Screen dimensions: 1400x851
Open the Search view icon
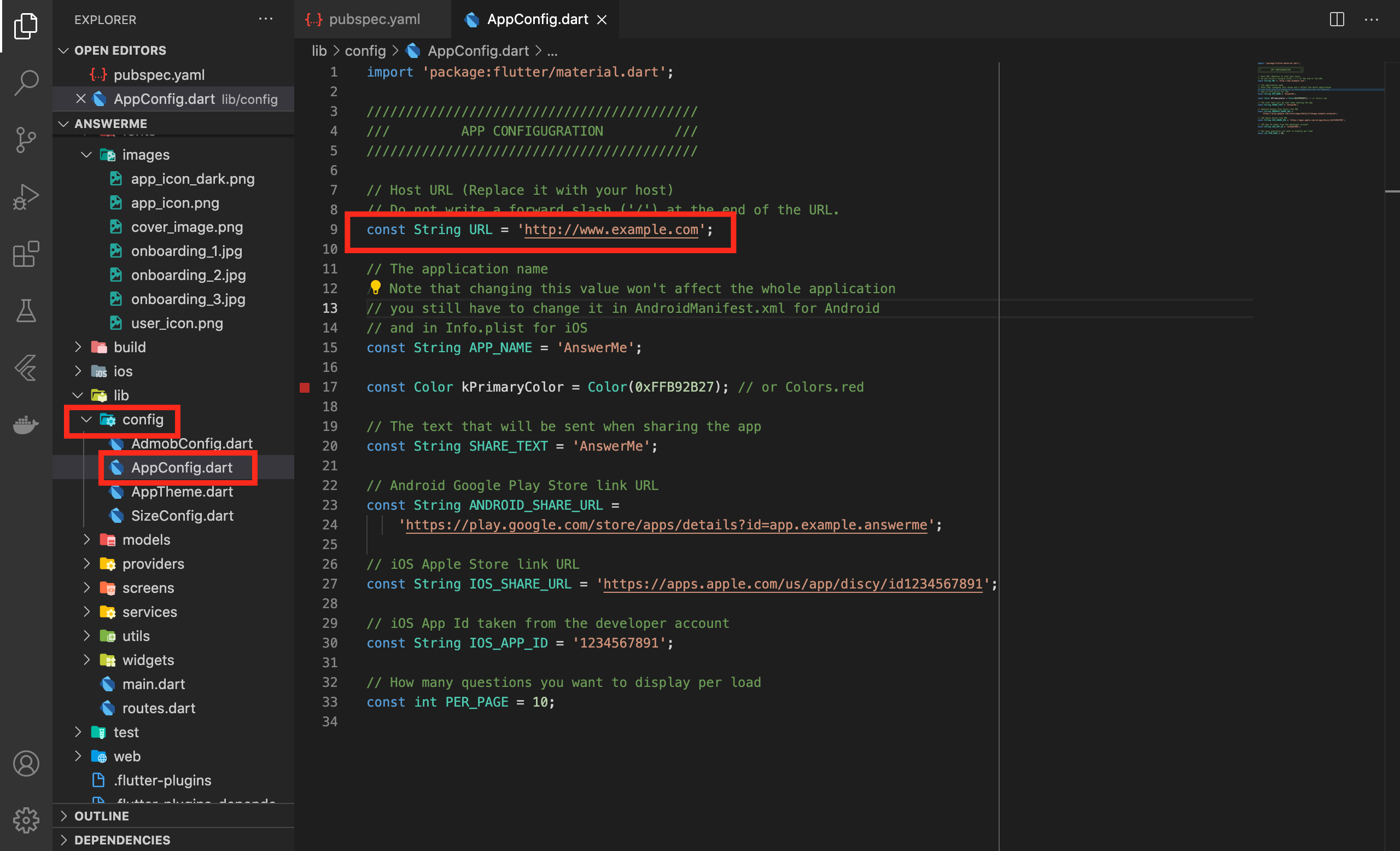tap(26, 83)
